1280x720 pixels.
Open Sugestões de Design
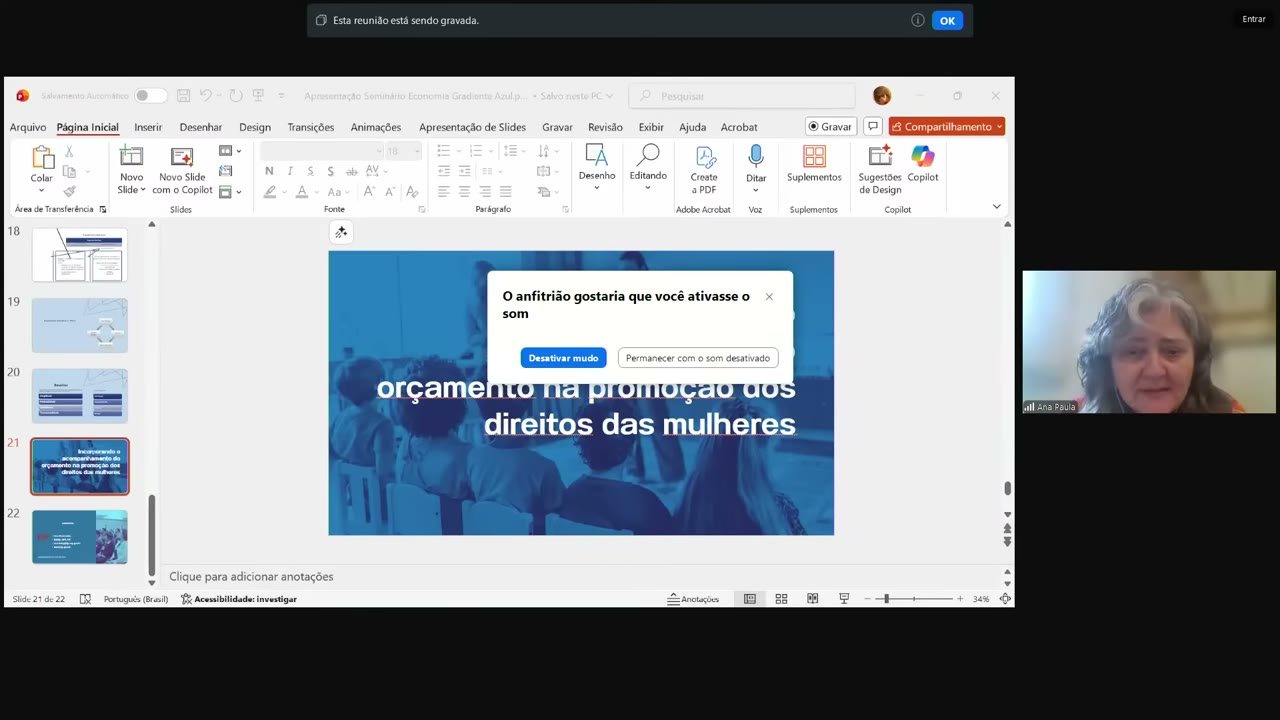[880, 169]
